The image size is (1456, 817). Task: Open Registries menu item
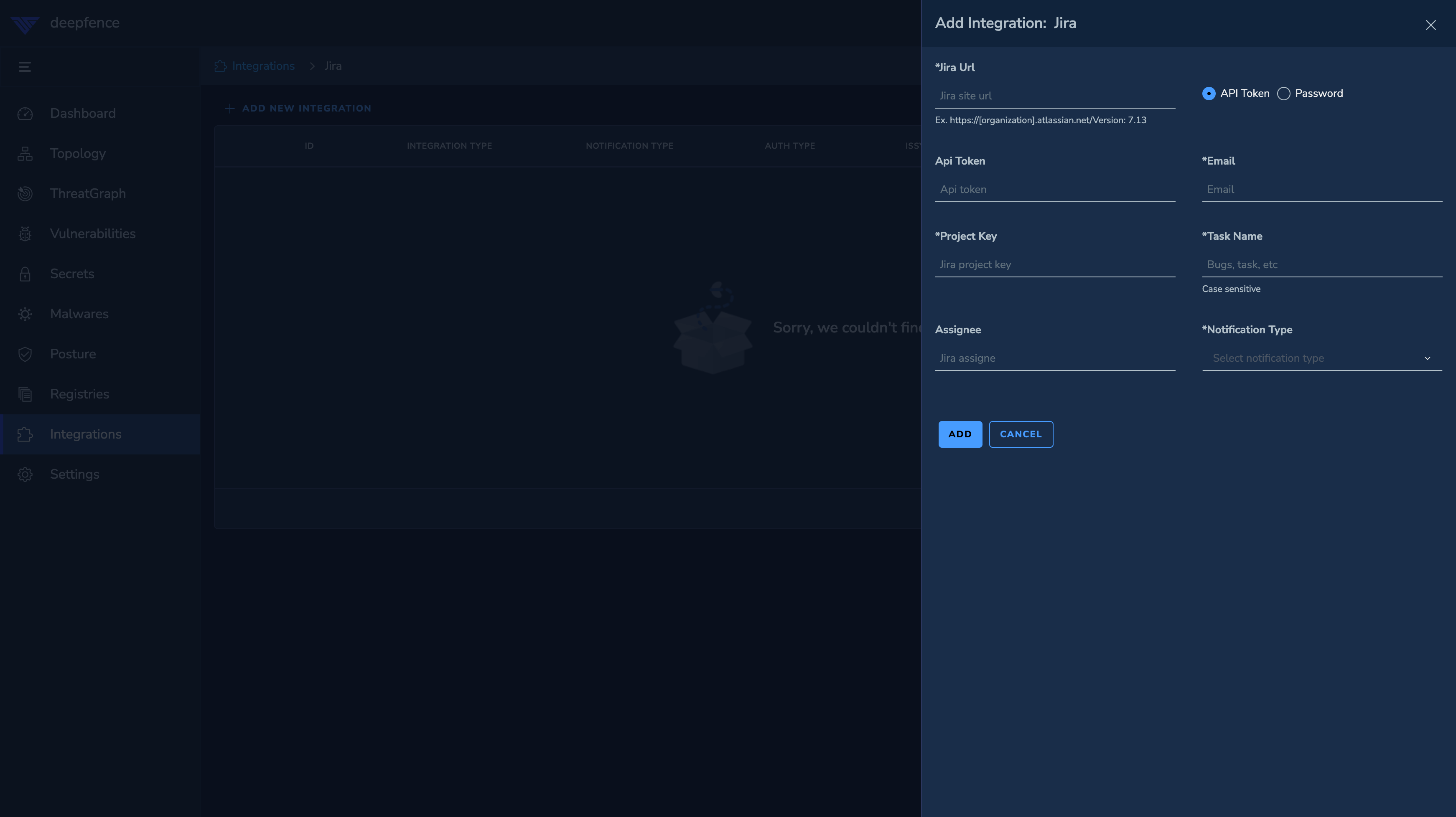[x=100, y=394]
